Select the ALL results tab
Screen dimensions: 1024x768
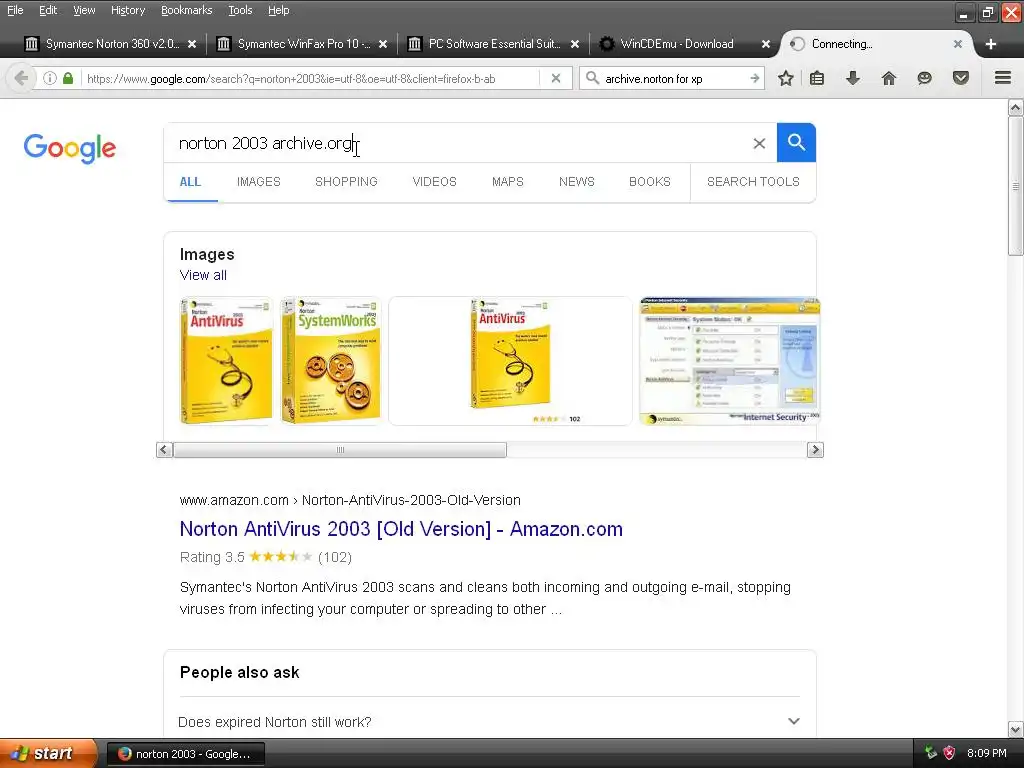190,182
